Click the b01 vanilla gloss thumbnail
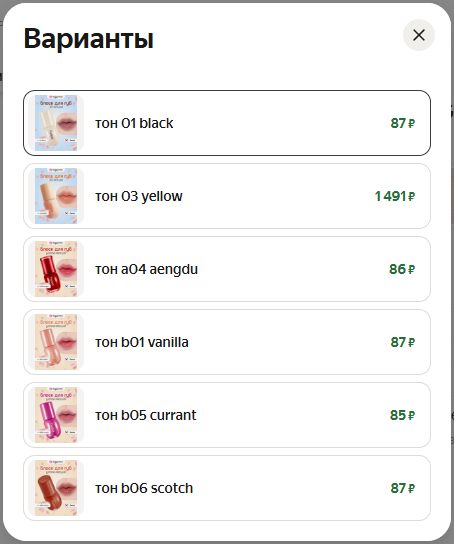This screenshot has height=544, width=454. (x=56, y=342)
